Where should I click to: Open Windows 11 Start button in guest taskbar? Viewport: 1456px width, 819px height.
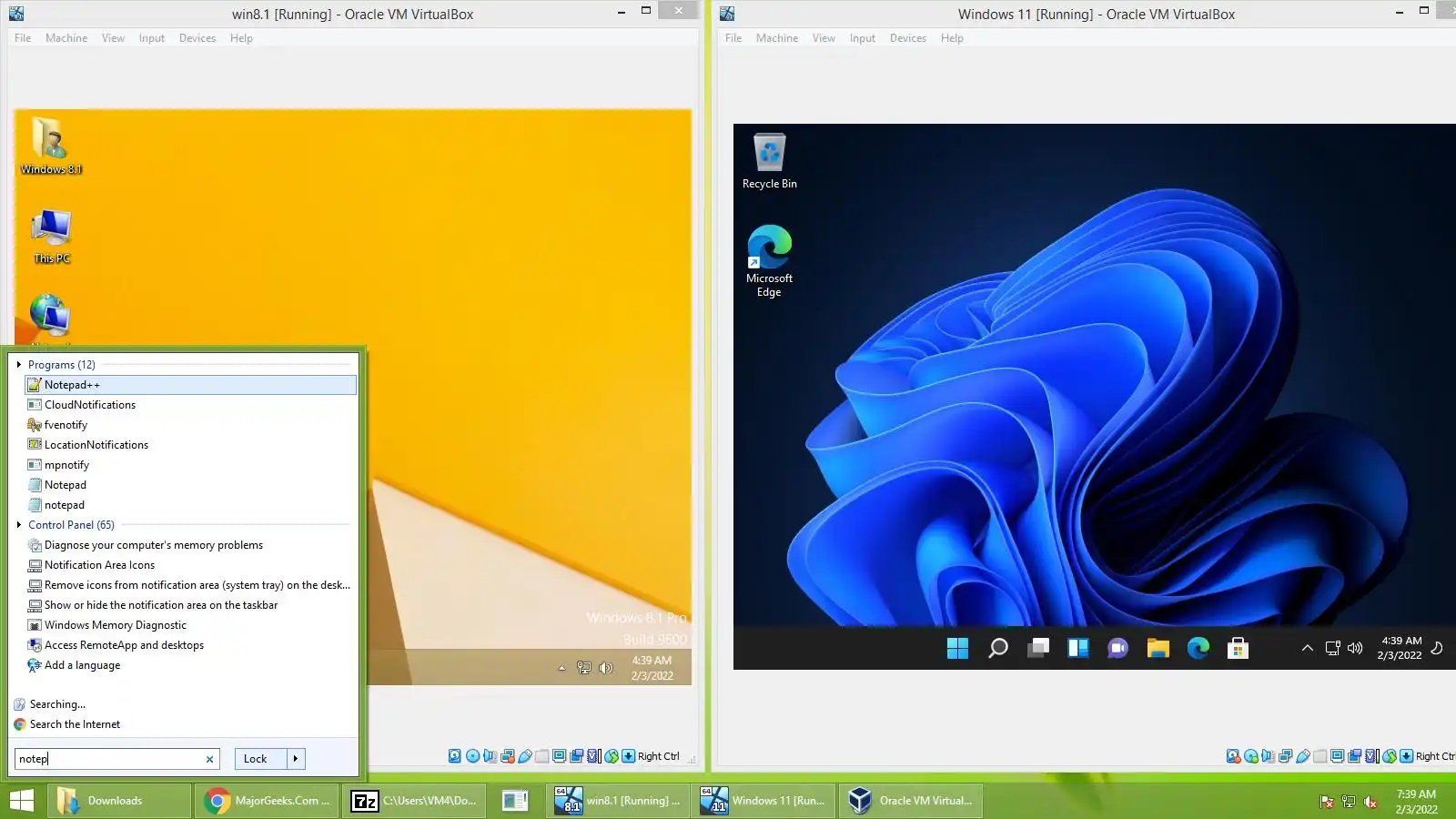coord(957,648)
